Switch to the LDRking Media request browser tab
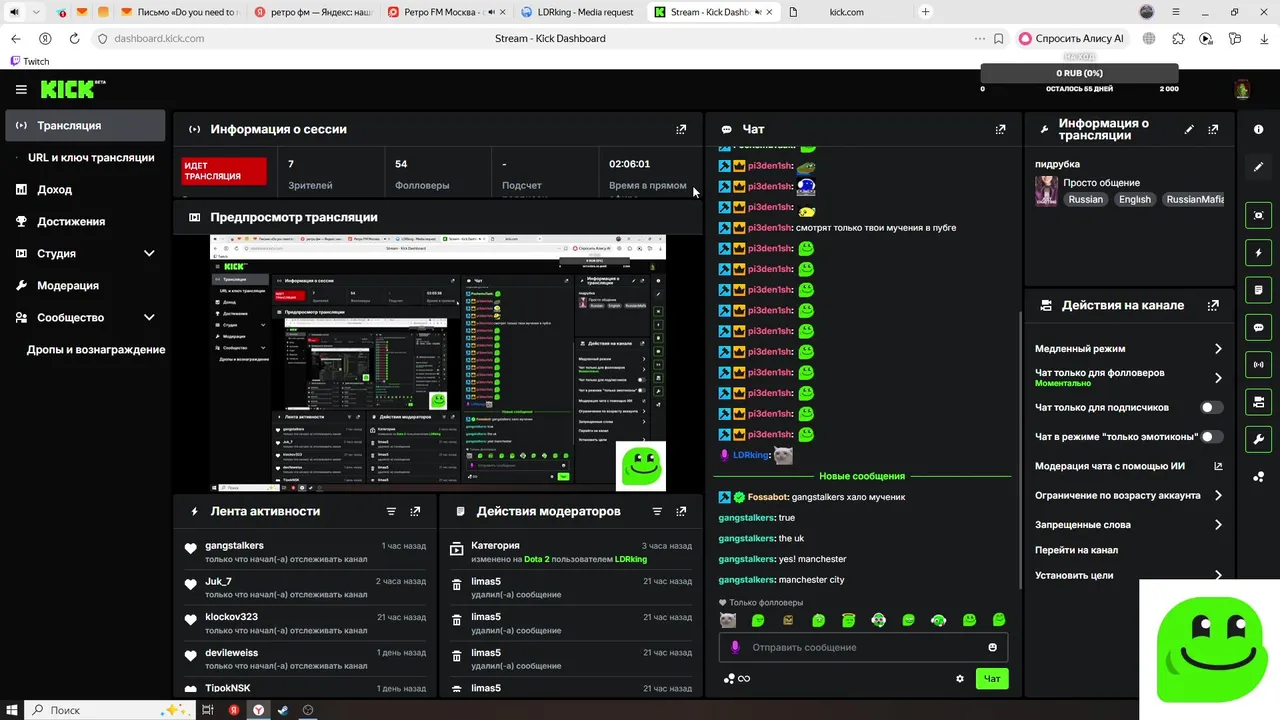This screenshot has width=1280, height=720. (577, 12)
